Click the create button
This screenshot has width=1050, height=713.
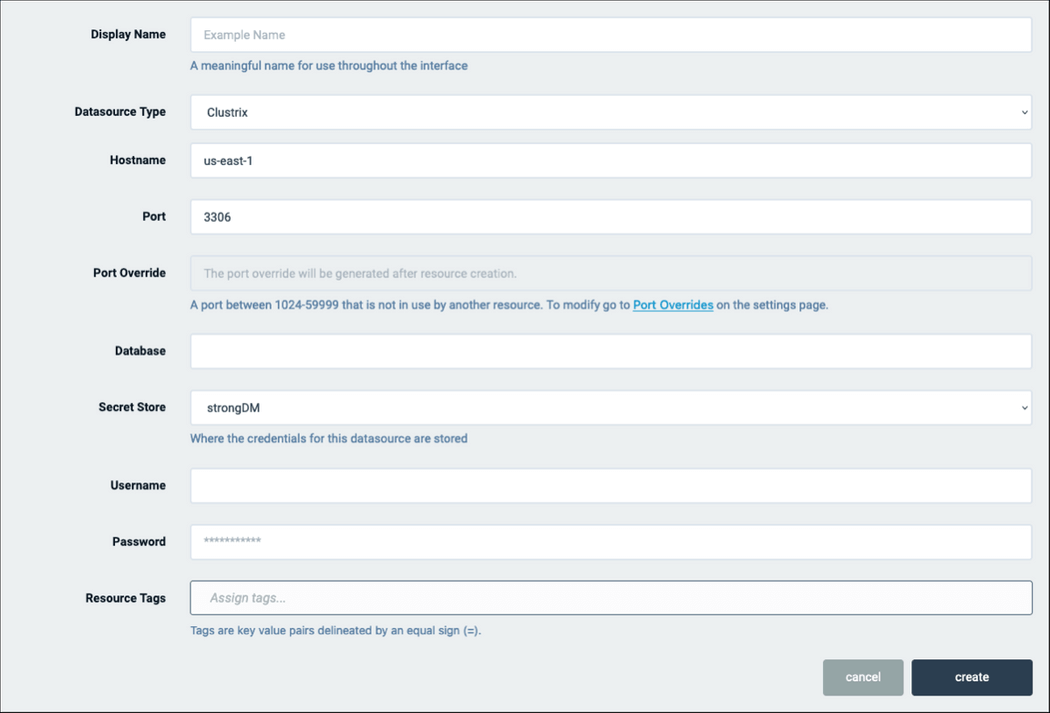pyautogui.click(x=971, y=677)
